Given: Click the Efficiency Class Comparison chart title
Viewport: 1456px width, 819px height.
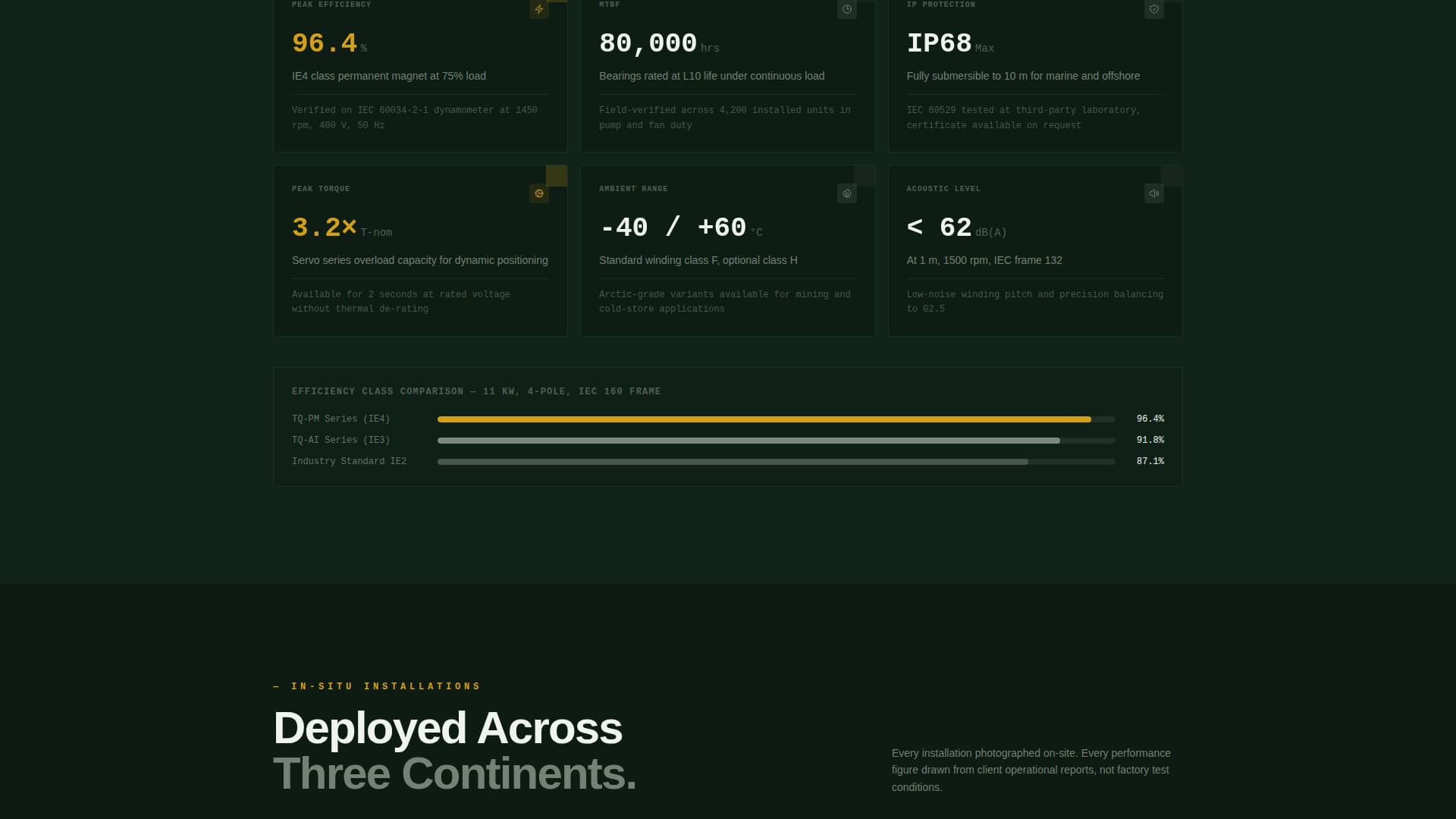Looking at the screenshot, I should coord(476,391).
